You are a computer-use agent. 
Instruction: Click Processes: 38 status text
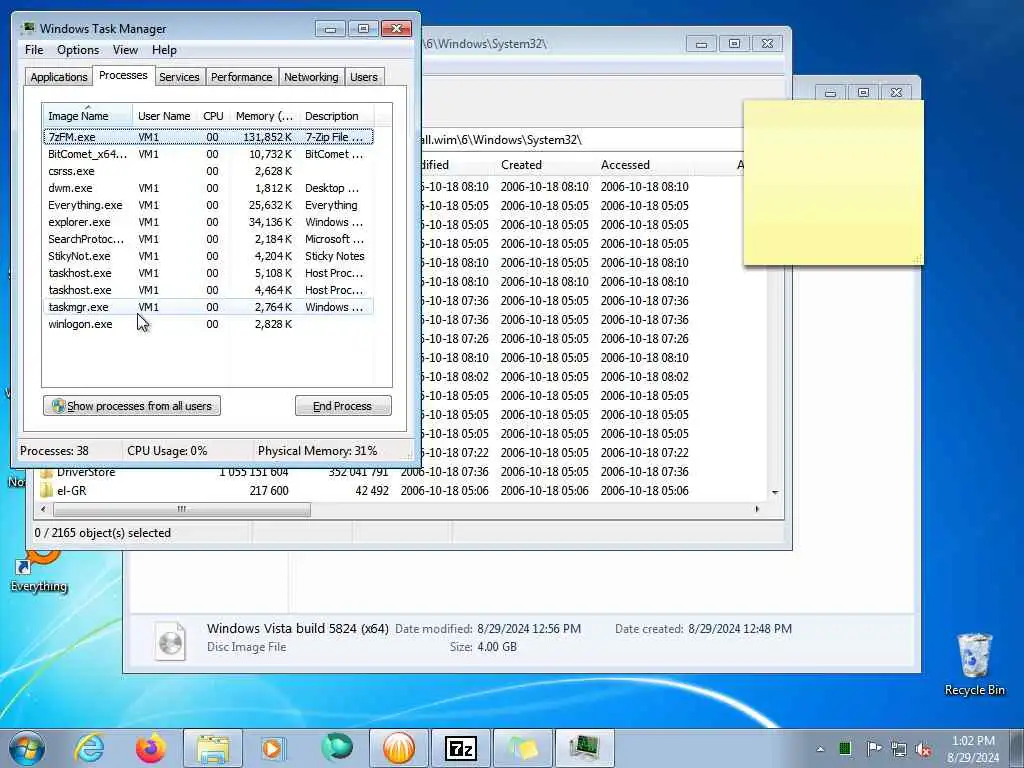pos(54,451)
